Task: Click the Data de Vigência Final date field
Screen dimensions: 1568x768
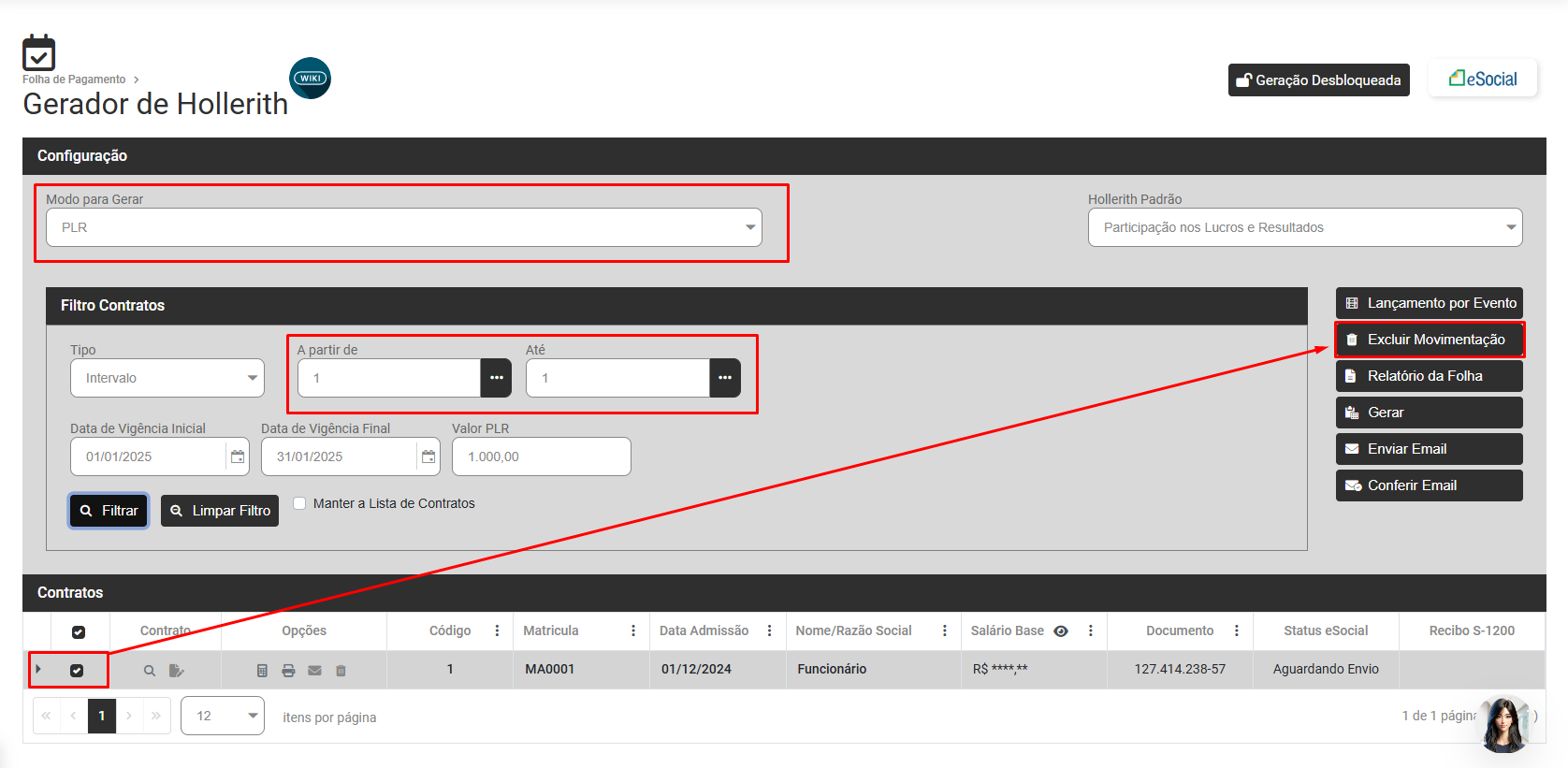Action: click(340, 456)
